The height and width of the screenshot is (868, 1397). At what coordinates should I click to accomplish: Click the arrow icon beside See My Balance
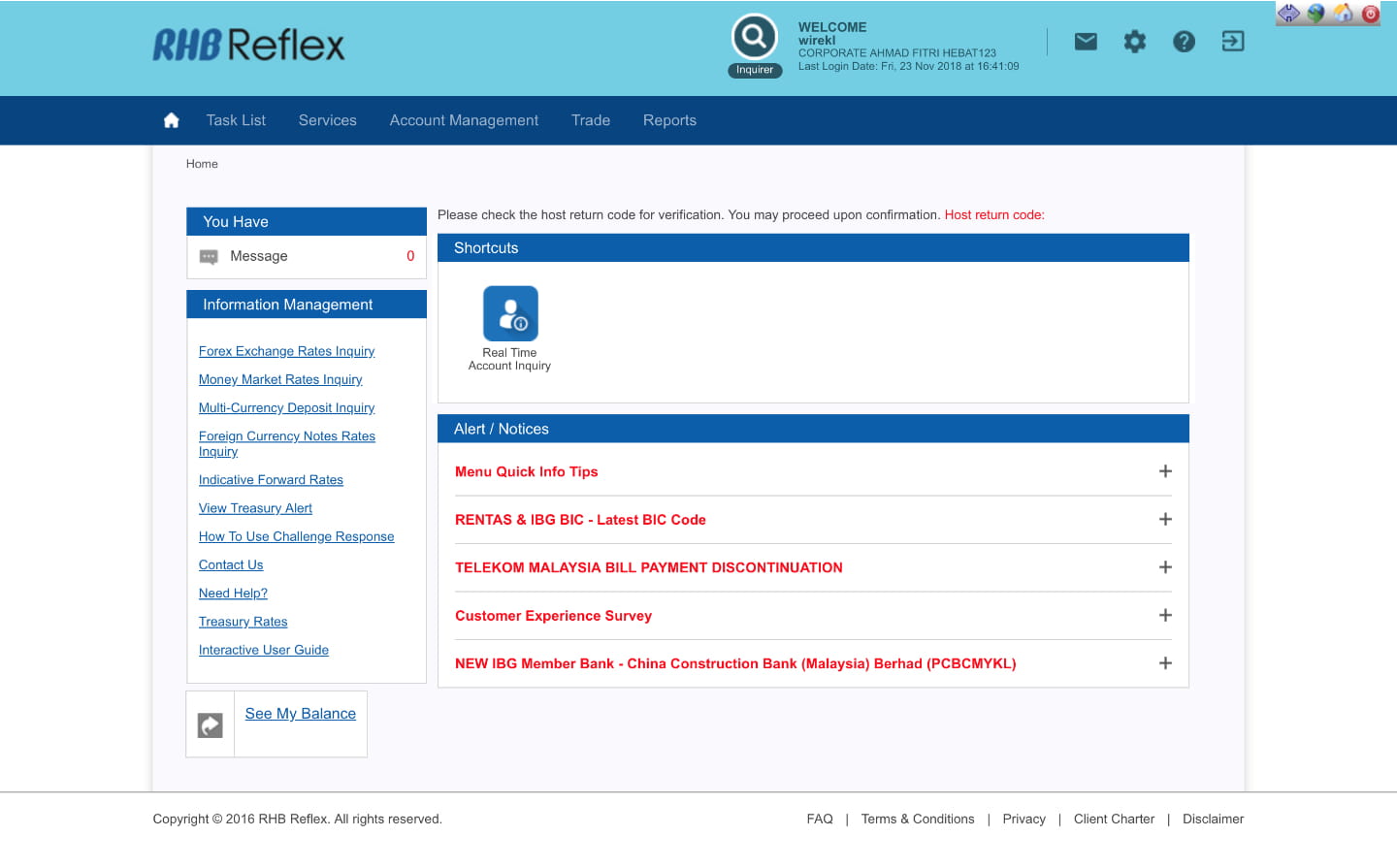pyautogui.click(x=211, y=724)
